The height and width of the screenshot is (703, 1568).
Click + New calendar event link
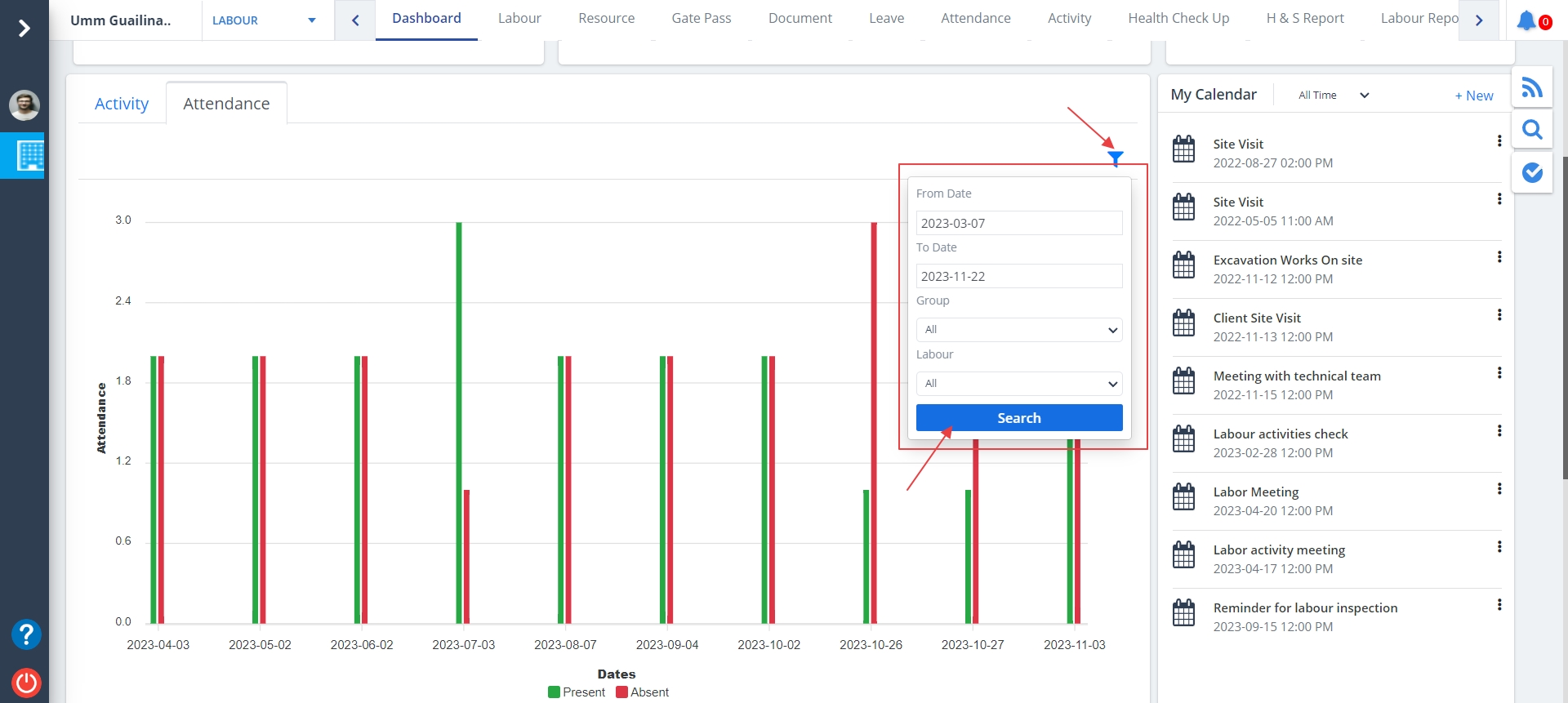(1473, 96)
